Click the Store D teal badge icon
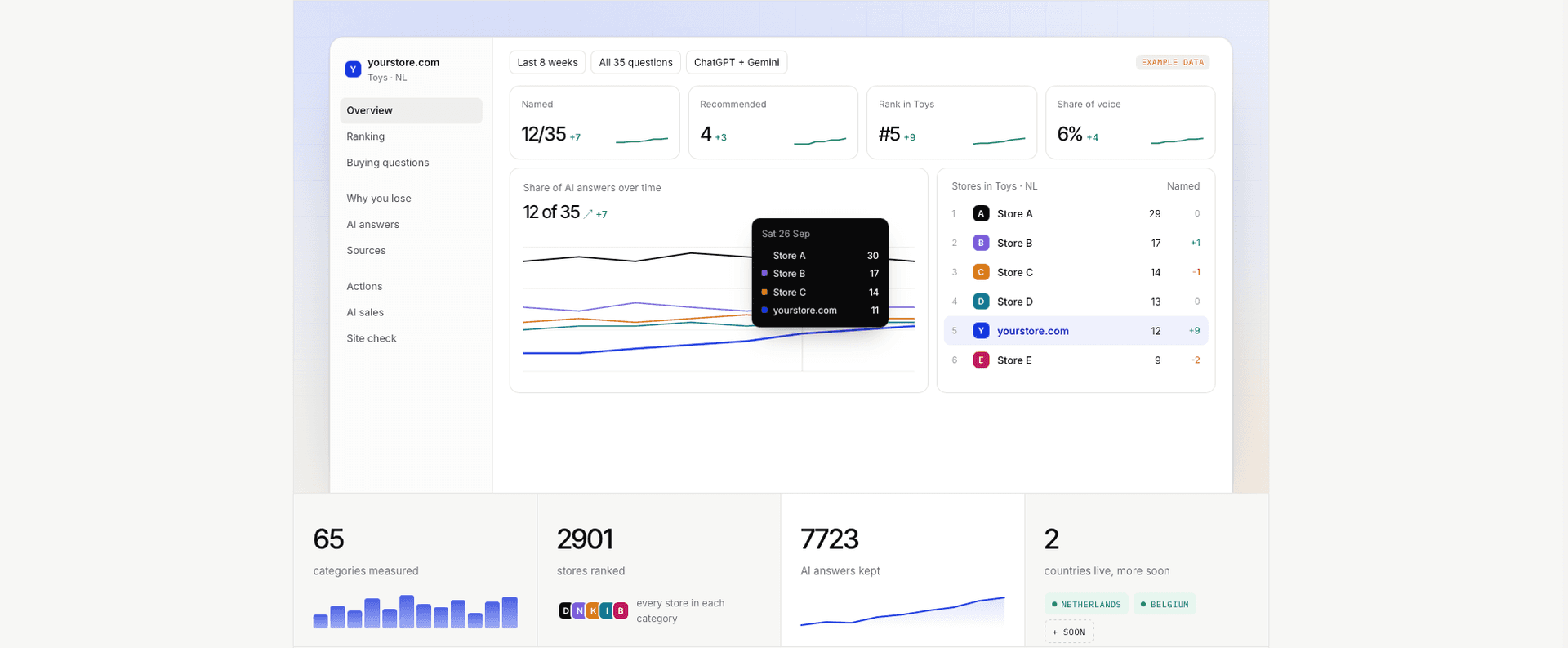The image size is (1568, 648). (981, 302)
